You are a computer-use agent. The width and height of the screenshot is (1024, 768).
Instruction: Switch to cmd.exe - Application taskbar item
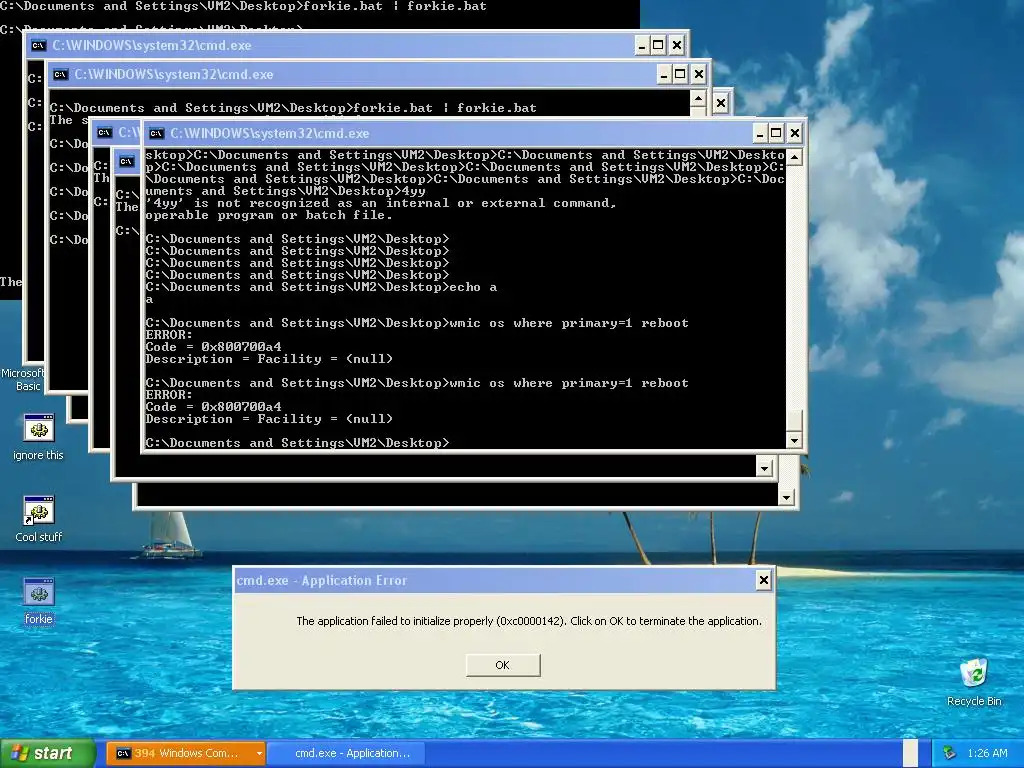(346, 753)
